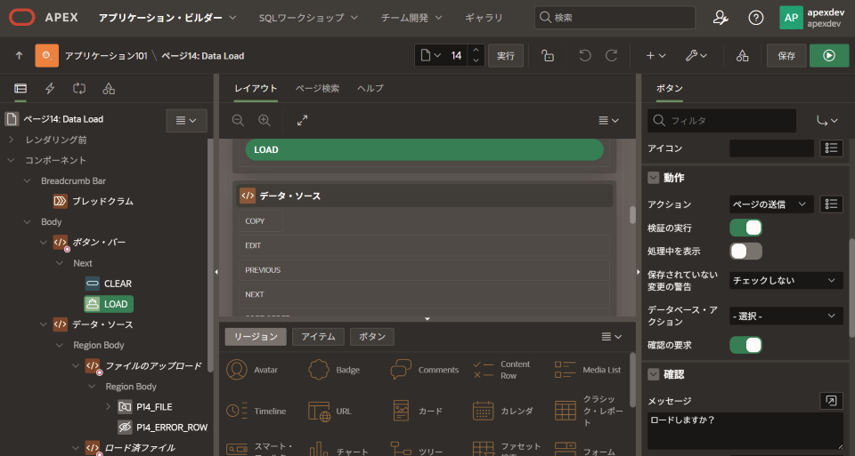Click the アプリケーション101 breadcrumb link
Viewport: 855px width, 456px height.
[106, 56]
